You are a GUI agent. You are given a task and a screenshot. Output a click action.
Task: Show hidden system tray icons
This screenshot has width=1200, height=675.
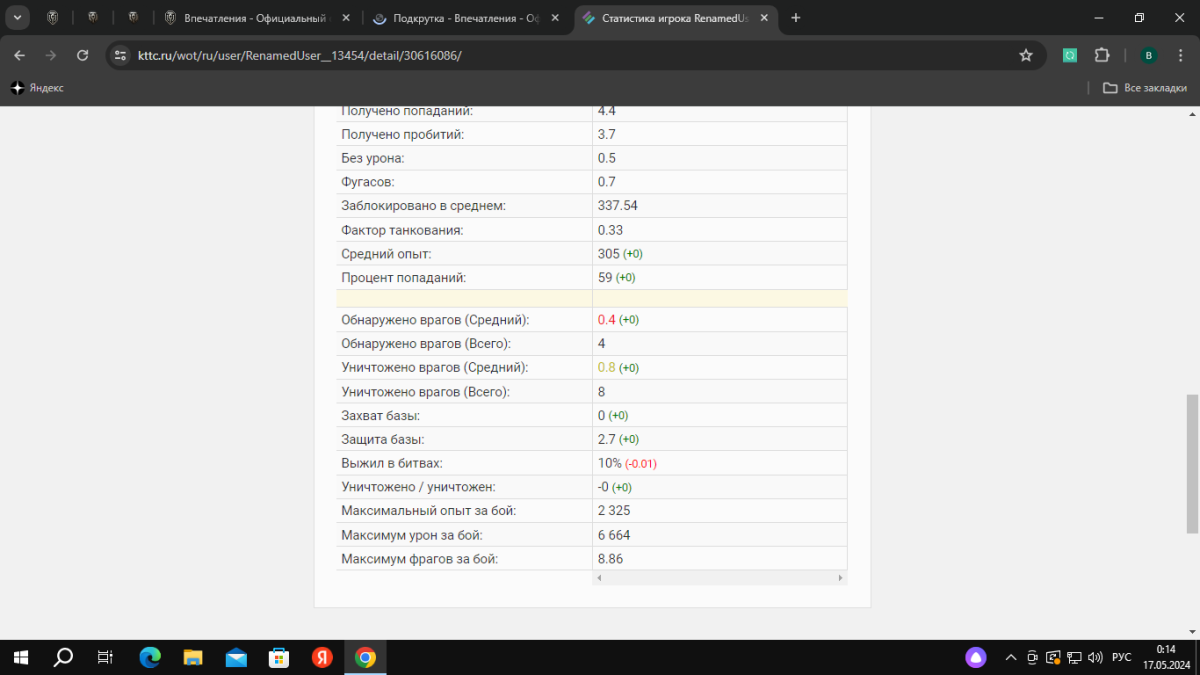[x=1012, y=657]
